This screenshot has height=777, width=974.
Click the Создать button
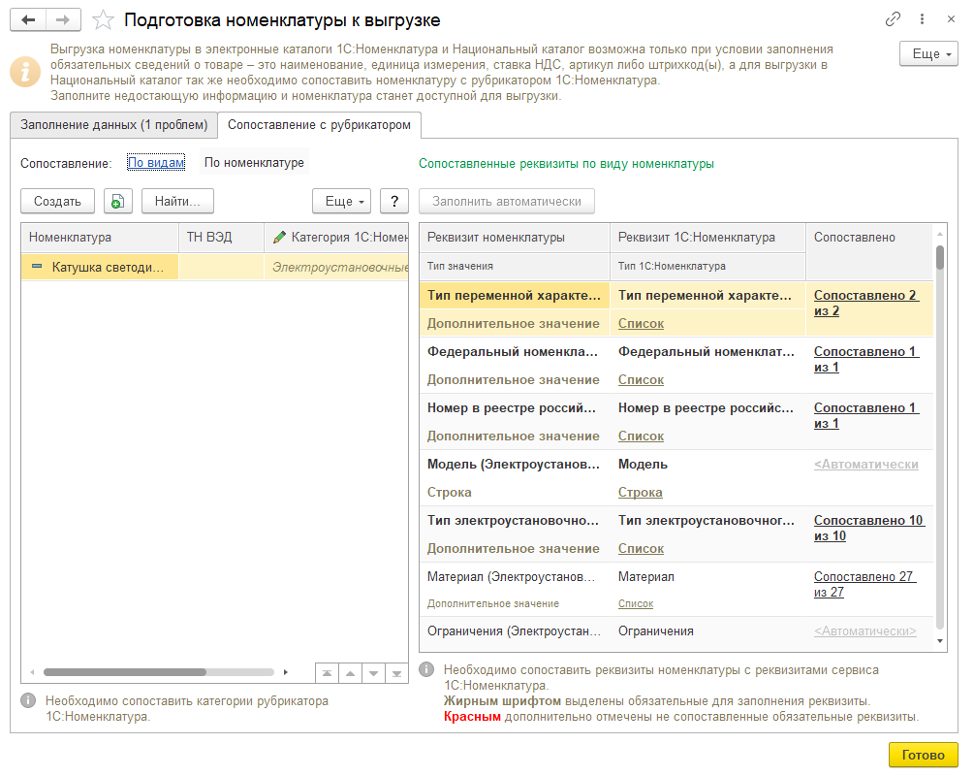pyautogui.click(x=57, y=201)
